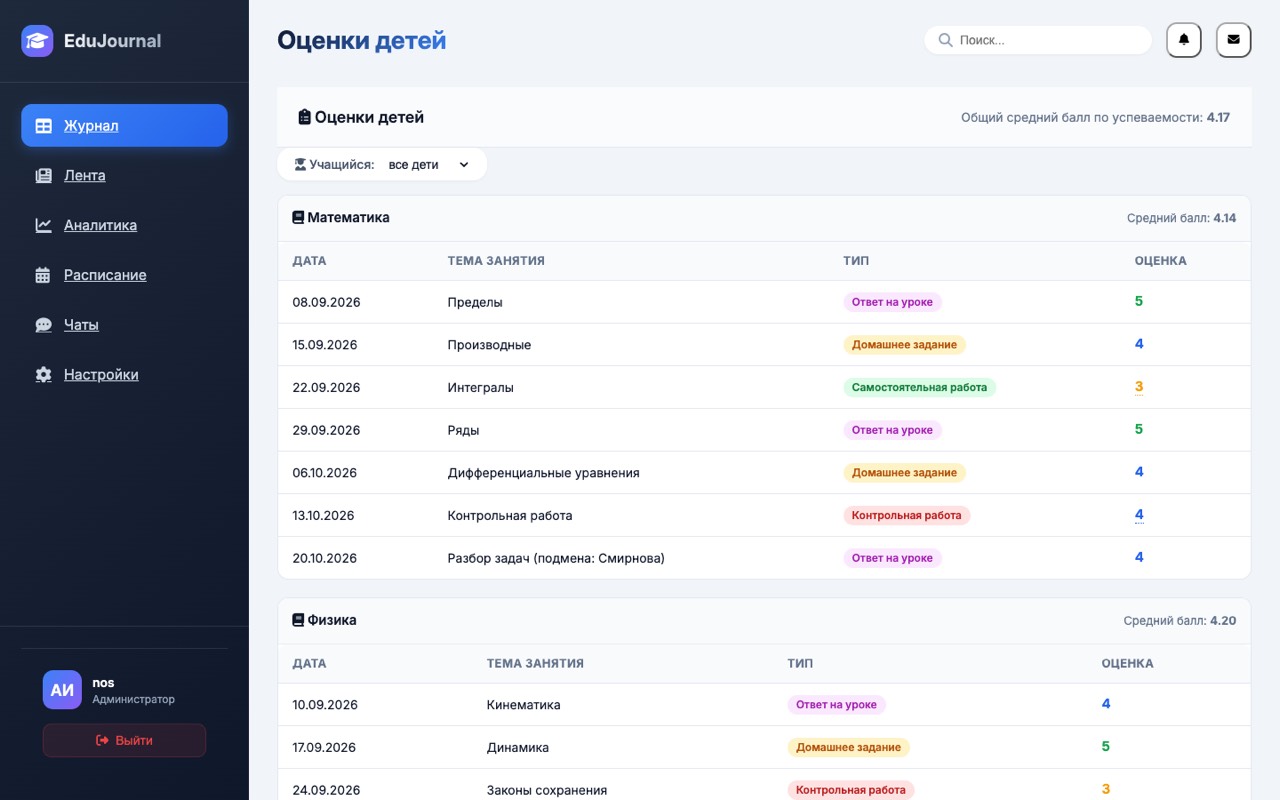Go to the Лента page
1280x800 pixels.
[x=124, y=176]
